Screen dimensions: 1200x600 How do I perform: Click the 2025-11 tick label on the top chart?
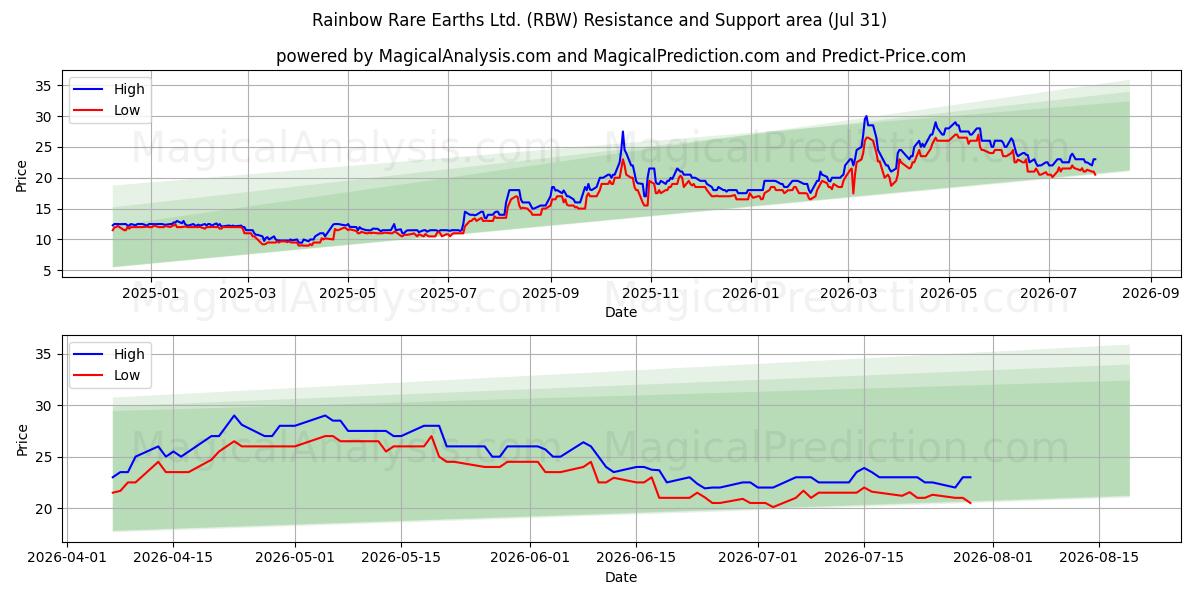point(651,294)
